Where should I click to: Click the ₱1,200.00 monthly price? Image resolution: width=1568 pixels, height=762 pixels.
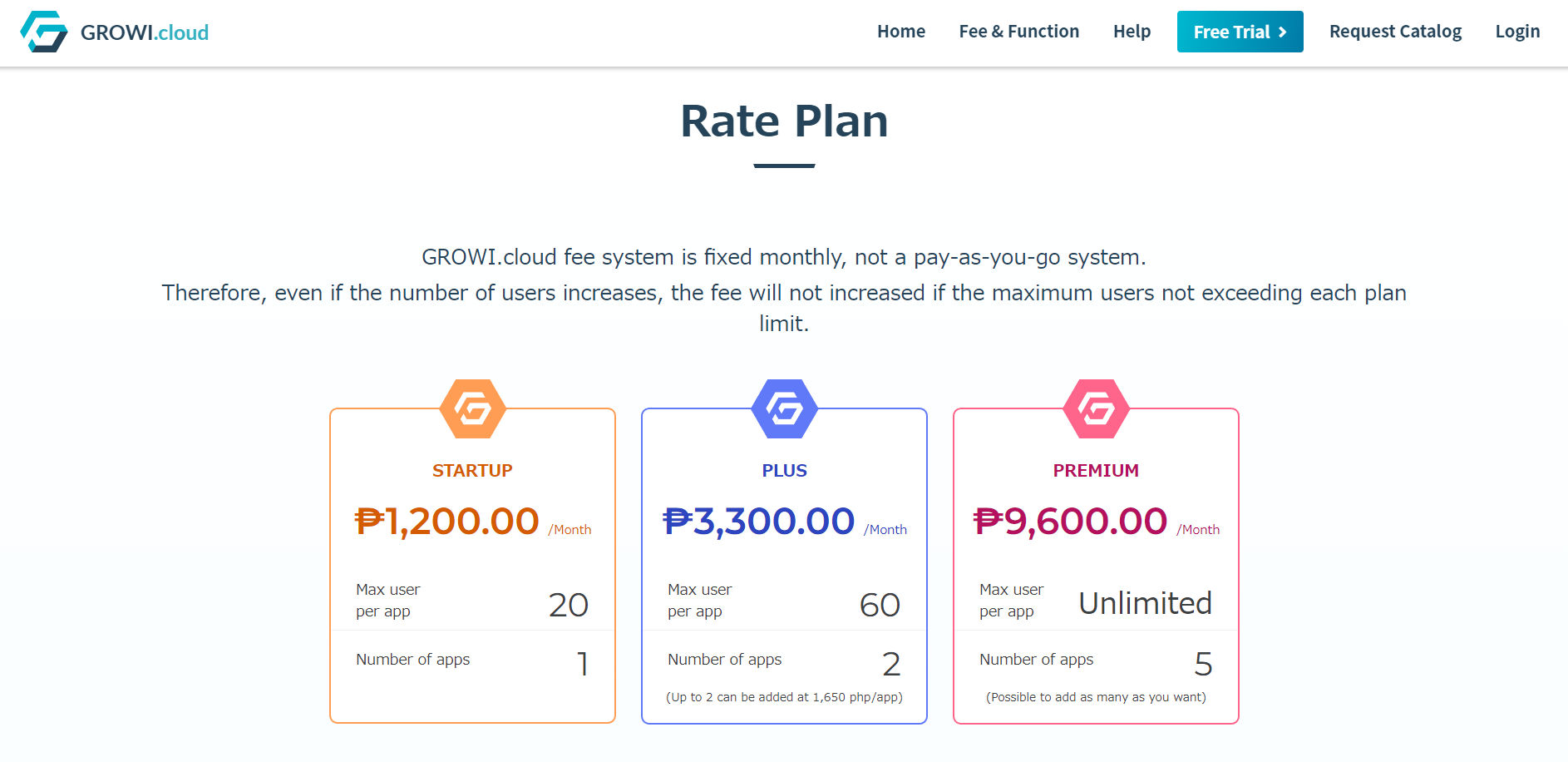(447, 522)
